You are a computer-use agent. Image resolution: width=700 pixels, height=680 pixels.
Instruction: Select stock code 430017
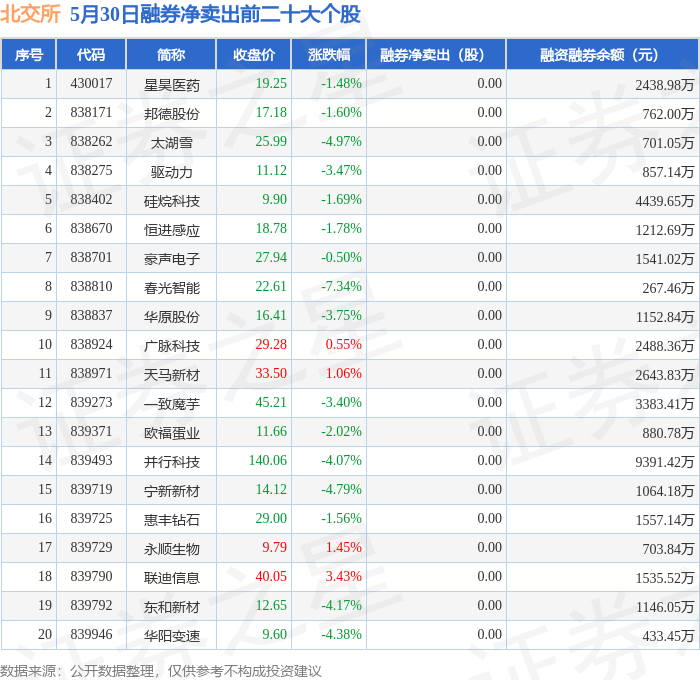tap(91, 83)
